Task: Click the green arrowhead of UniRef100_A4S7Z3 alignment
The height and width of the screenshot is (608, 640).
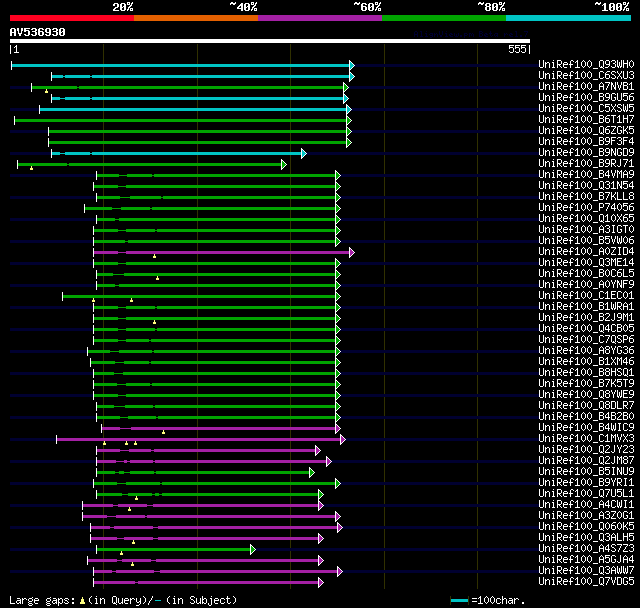Action: [253, 549]
